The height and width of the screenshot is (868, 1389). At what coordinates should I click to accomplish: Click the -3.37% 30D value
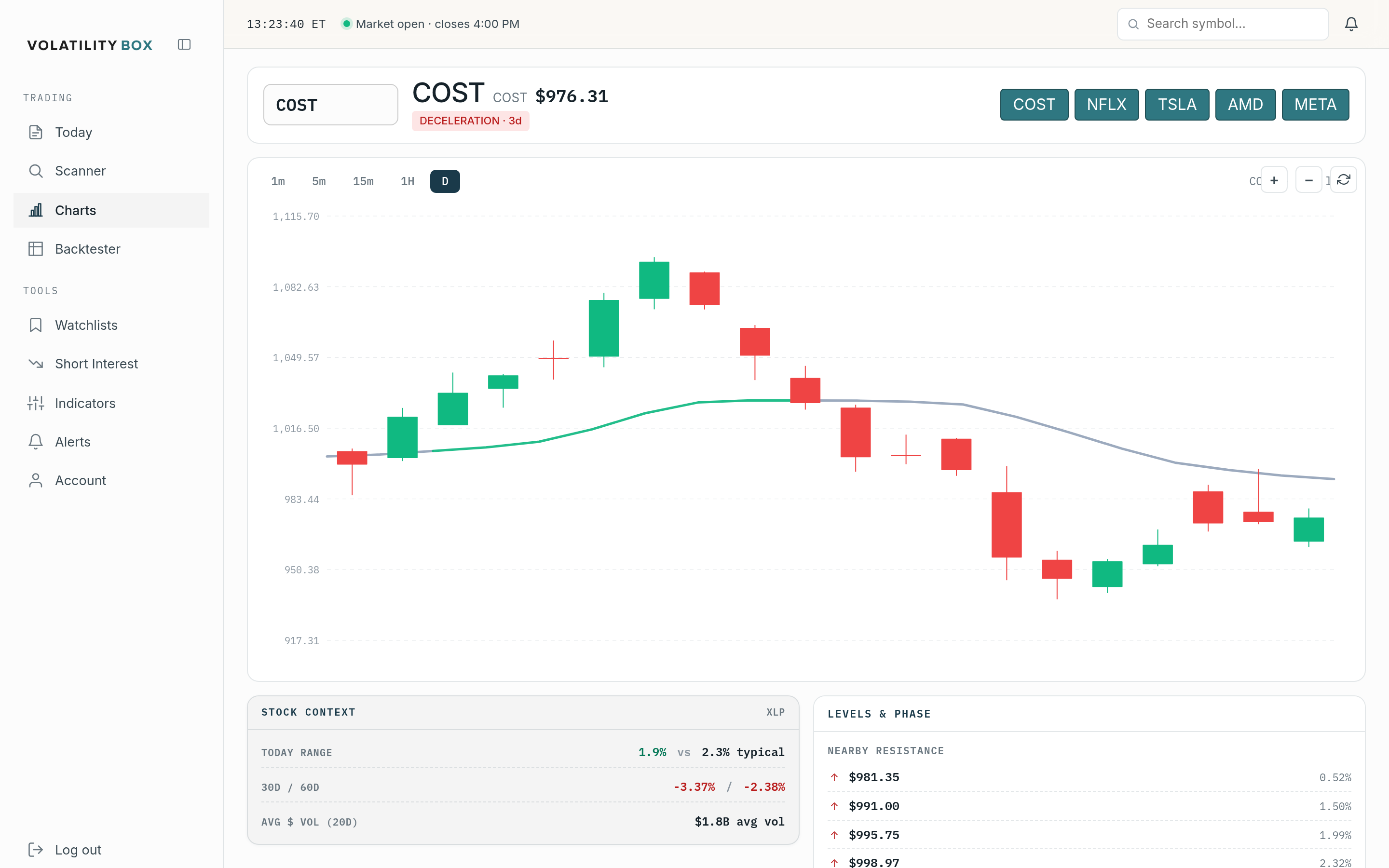[694, 787]
